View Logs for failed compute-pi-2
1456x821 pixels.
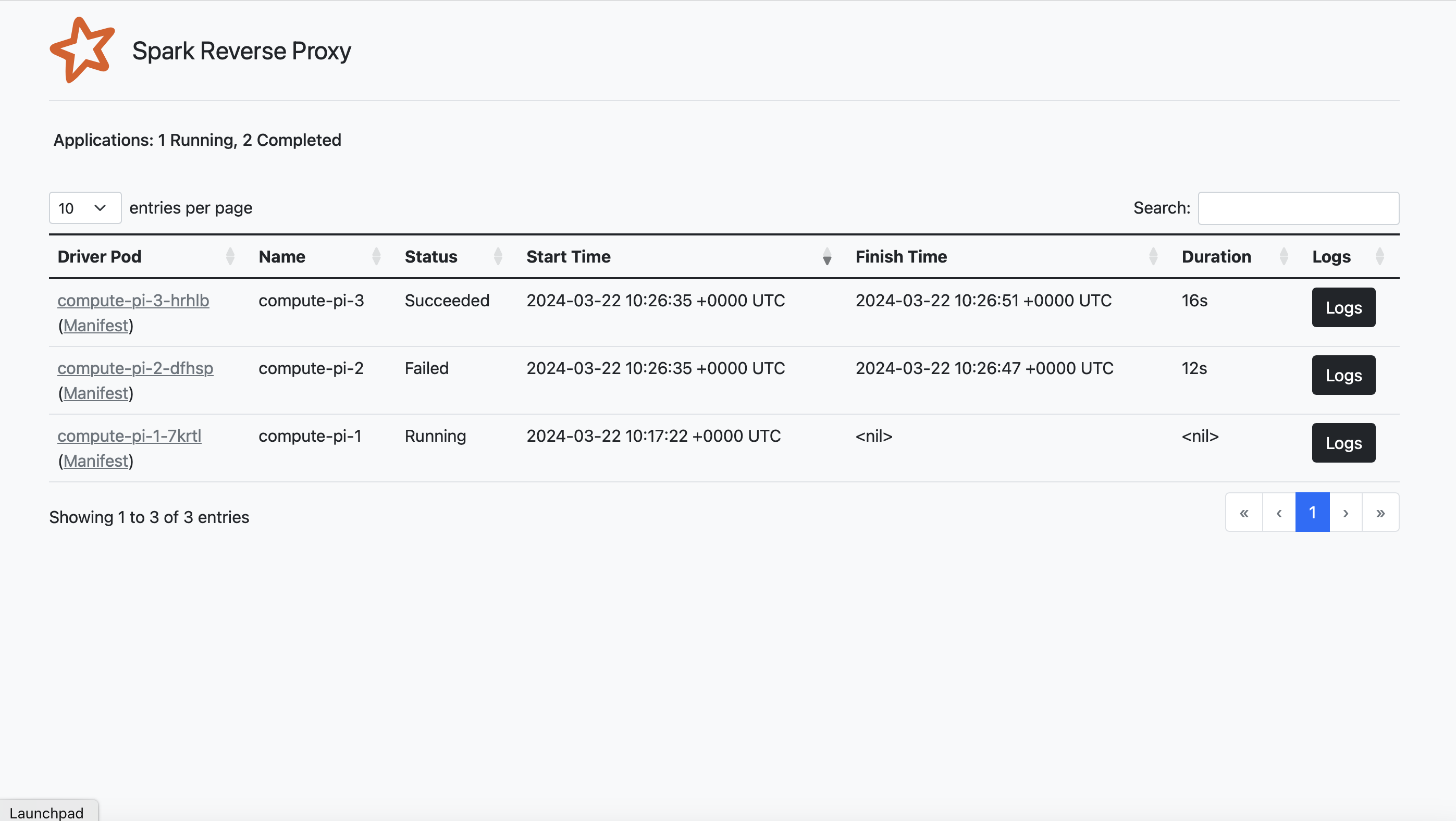point(1343,375)
